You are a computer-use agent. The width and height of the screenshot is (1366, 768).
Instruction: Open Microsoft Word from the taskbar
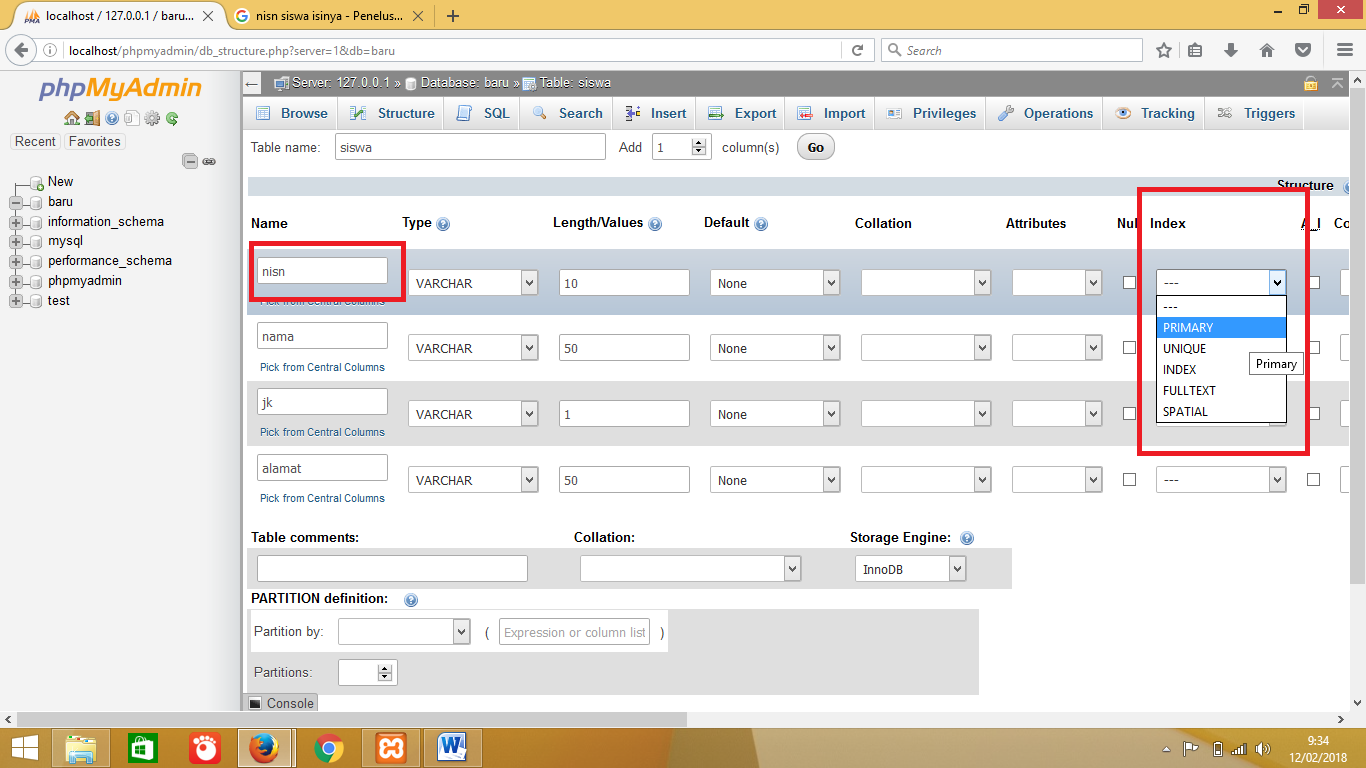(453, 747)
